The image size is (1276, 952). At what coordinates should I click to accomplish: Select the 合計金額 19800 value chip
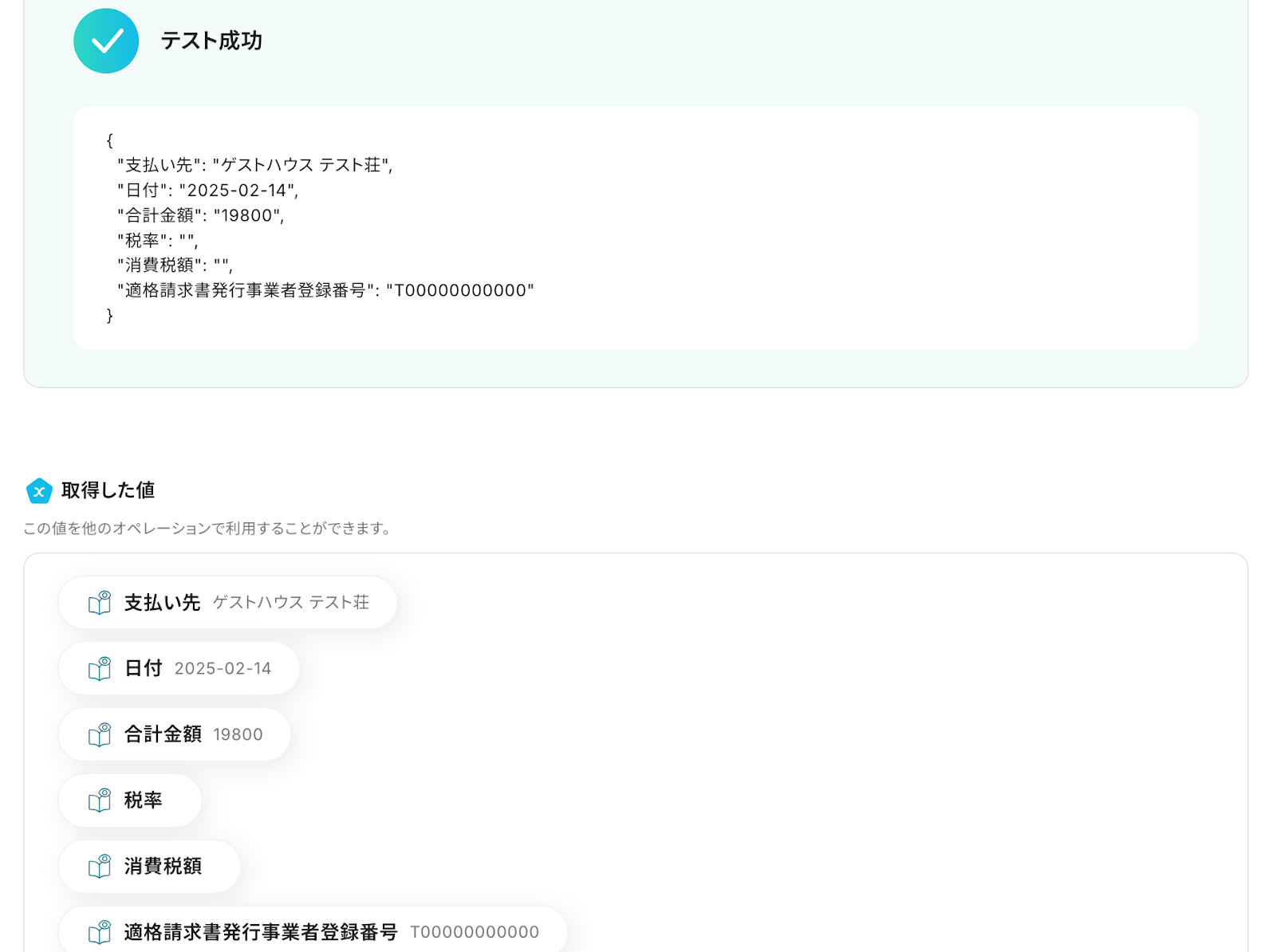pyautogui.click(x=175, y=734)
